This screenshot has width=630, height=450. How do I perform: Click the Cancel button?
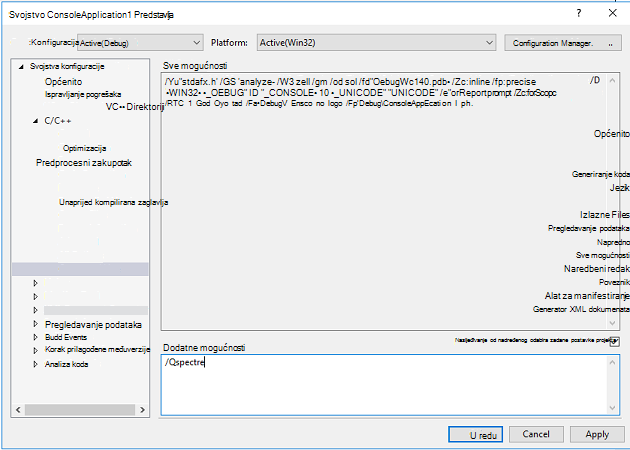(x=536, y=434)
